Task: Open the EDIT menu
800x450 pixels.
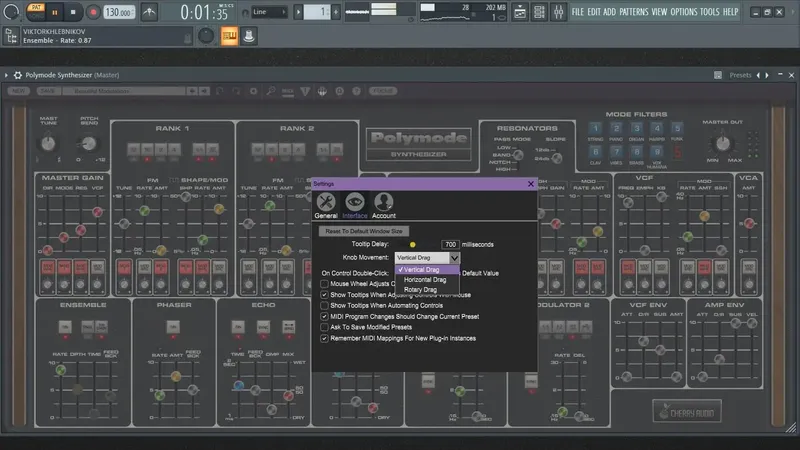Action: pos(593,12)
